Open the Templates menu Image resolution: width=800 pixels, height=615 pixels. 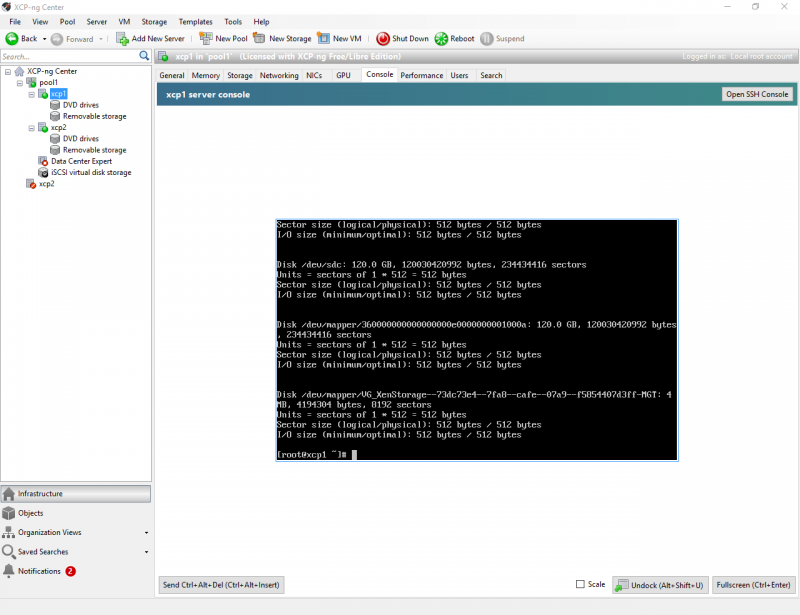click(x=195, y=21)
